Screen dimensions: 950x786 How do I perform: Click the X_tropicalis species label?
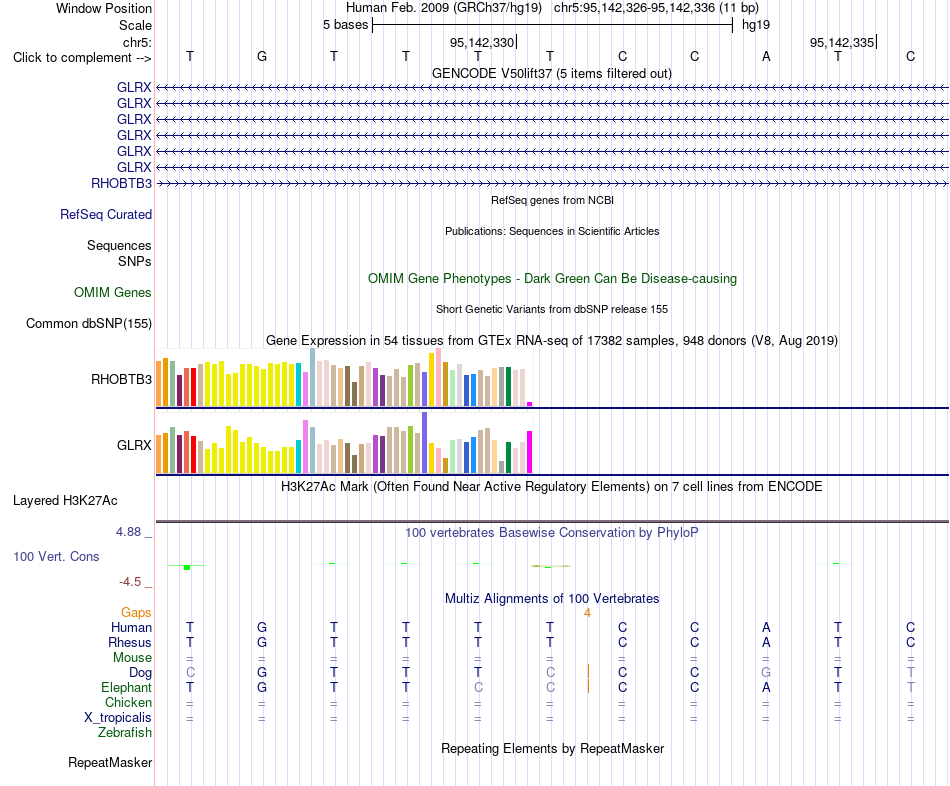118,718
